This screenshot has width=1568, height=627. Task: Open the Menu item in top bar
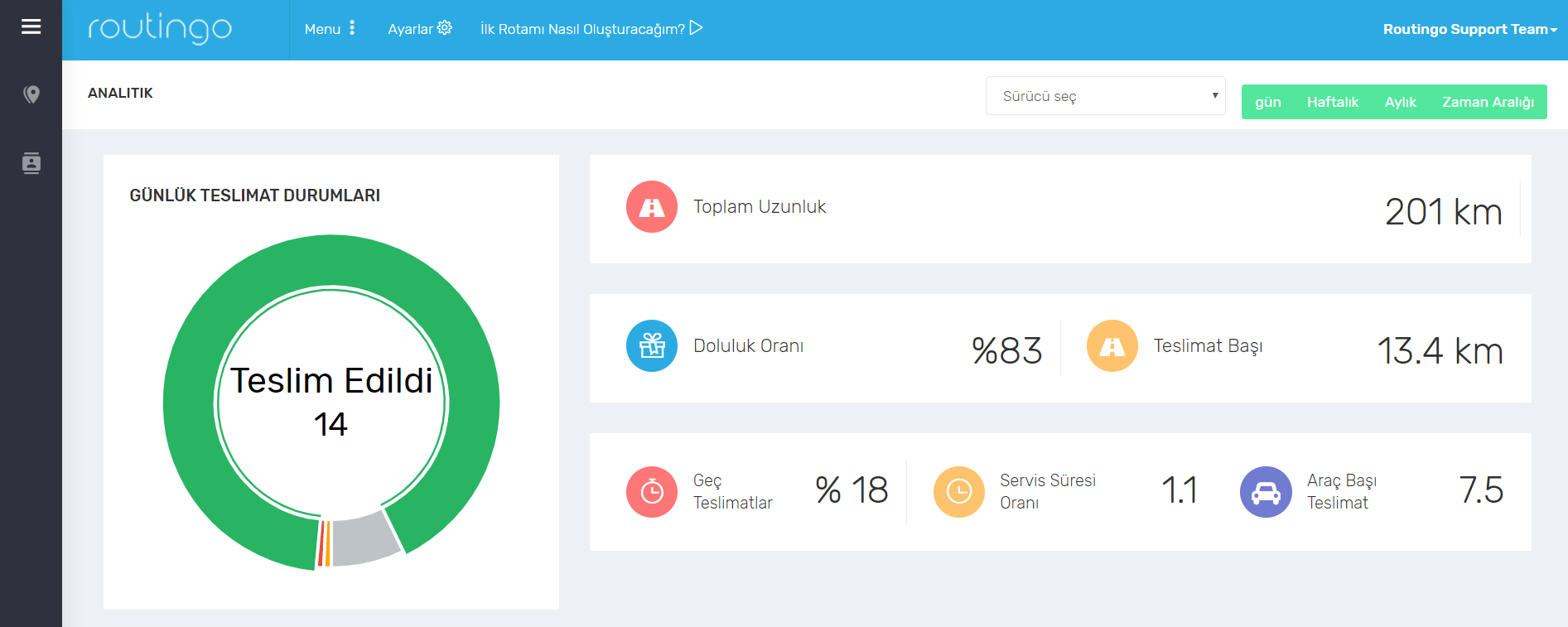[x=323, y=29]
